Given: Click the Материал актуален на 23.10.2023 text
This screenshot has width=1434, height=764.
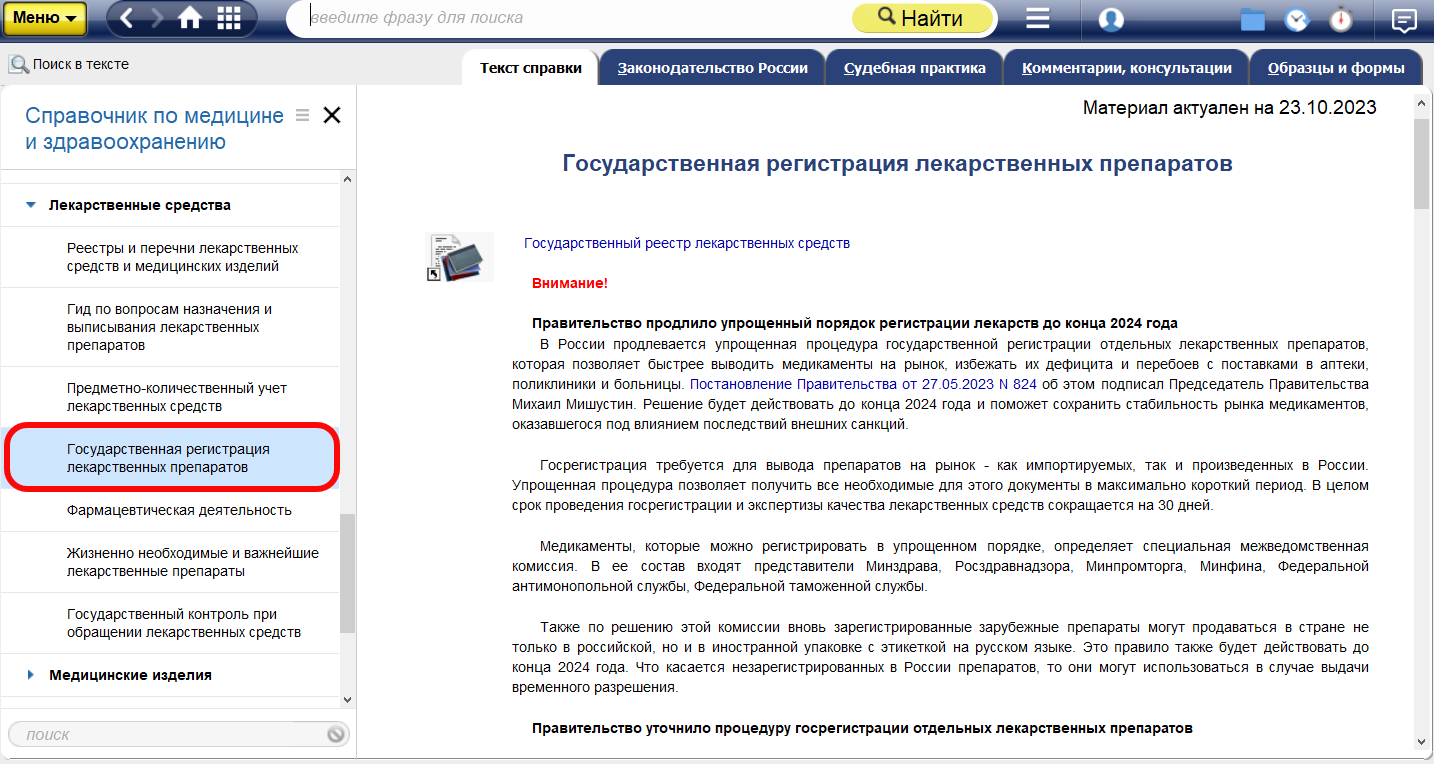Looking at the screenshot, I should coord(1229,108).
